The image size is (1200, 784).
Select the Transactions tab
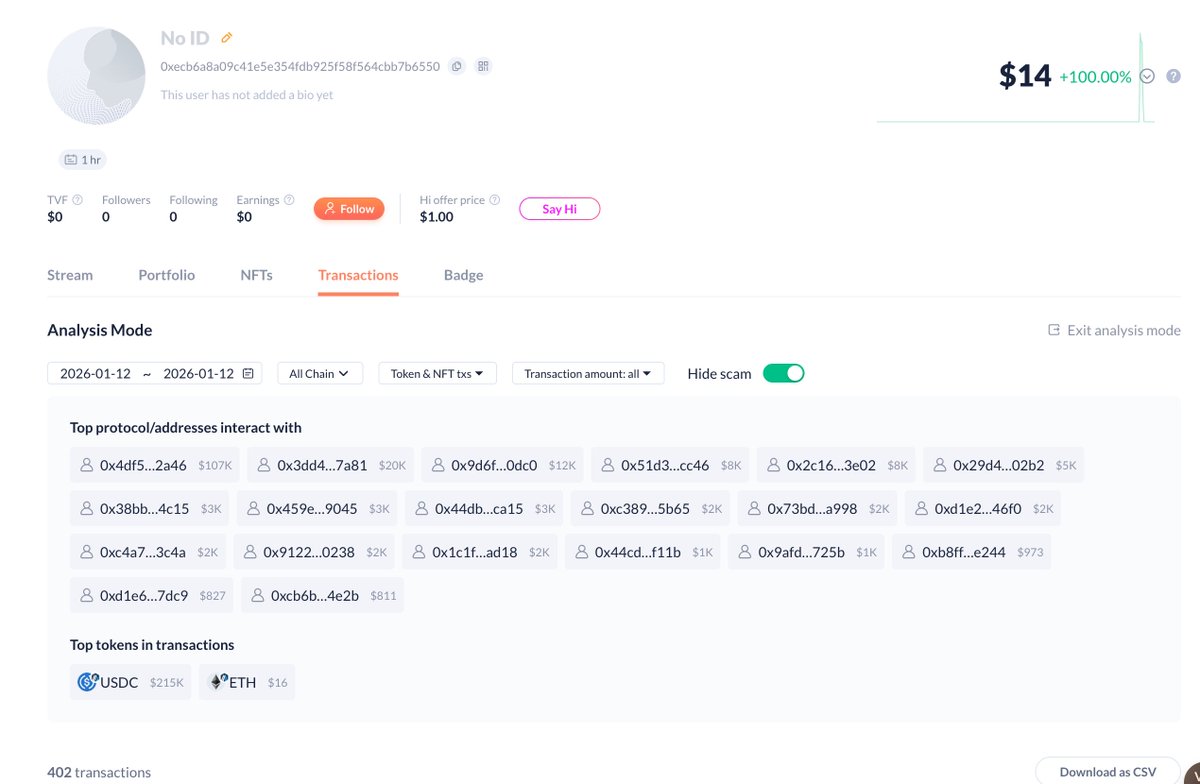(x=358, y=275)
